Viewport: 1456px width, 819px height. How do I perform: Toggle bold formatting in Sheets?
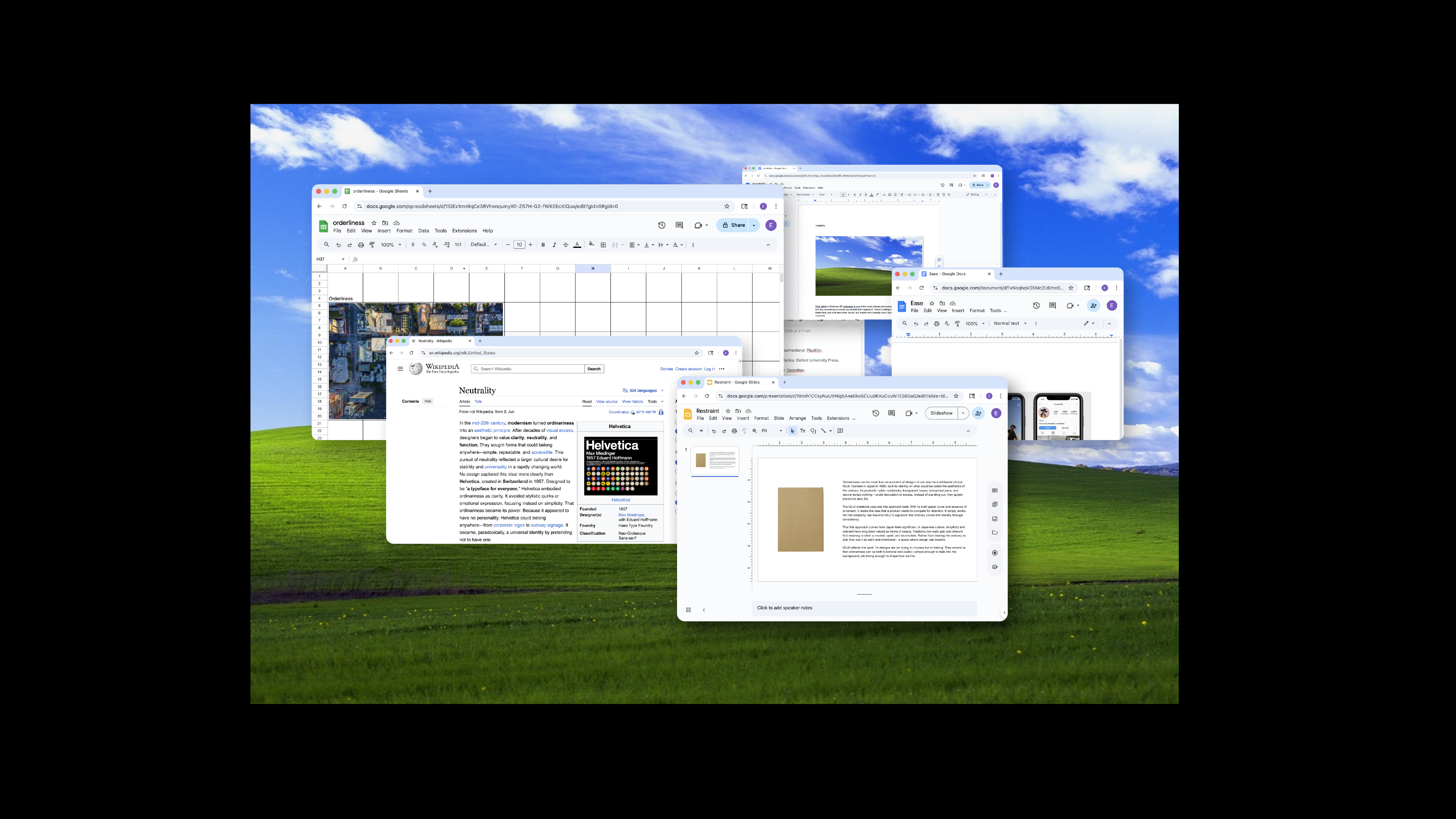click(543, 245)
